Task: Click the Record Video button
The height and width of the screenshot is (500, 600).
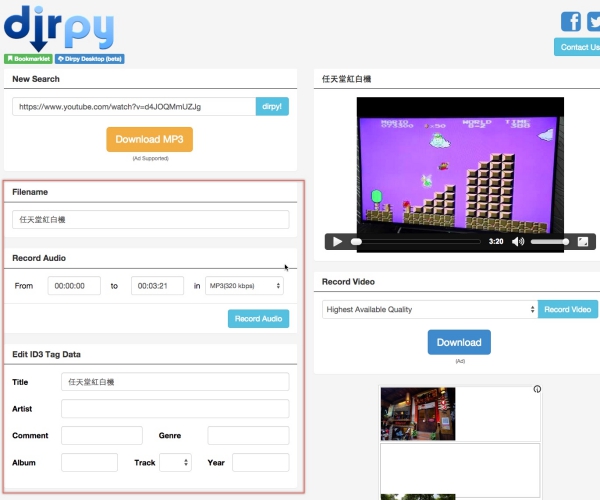Action: 567,309
